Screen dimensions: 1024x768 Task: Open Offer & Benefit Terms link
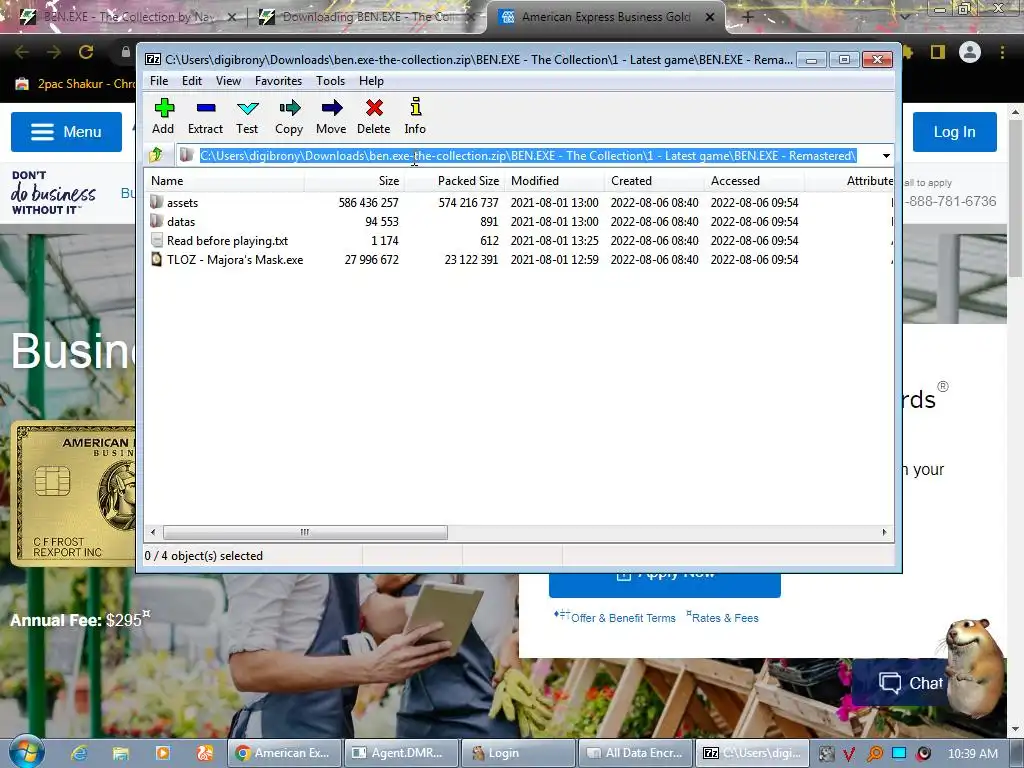coord(622,618)
